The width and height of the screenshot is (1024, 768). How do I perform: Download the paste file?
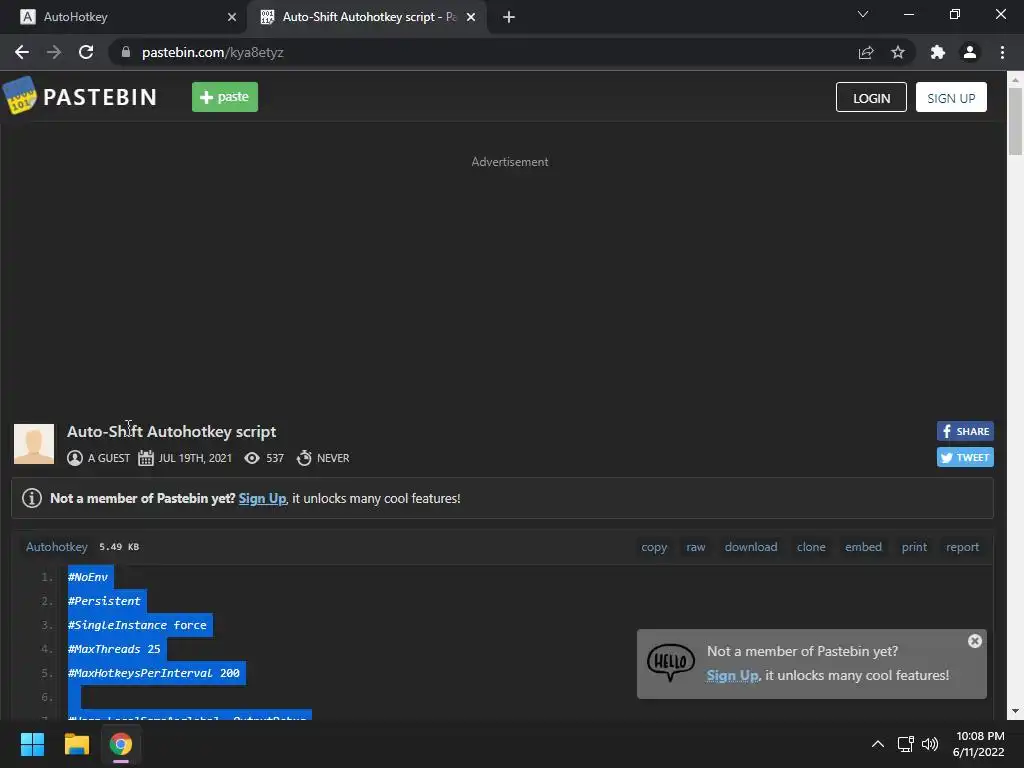coord(751,547)
